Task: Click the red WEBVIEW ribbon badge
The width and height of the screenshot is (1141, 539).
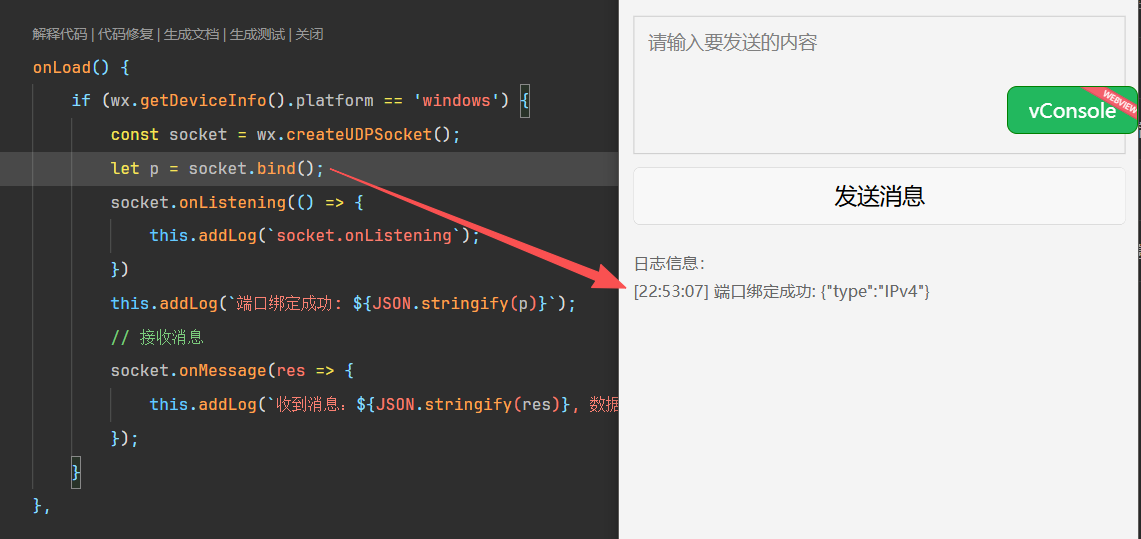Action: pos(1111,101)
